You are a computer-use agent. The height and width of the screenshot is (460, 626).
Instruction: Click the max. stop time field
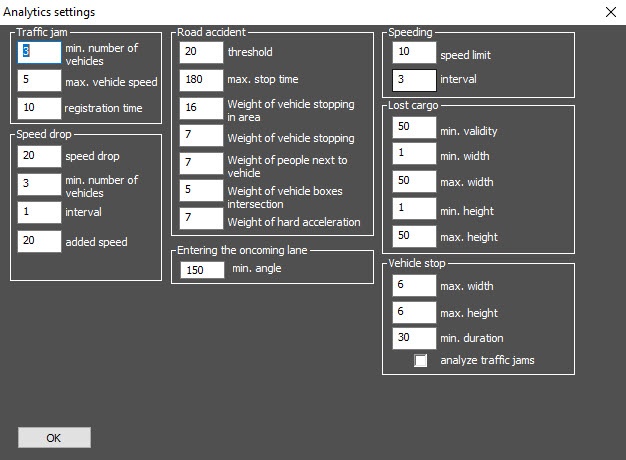point(202,79)
